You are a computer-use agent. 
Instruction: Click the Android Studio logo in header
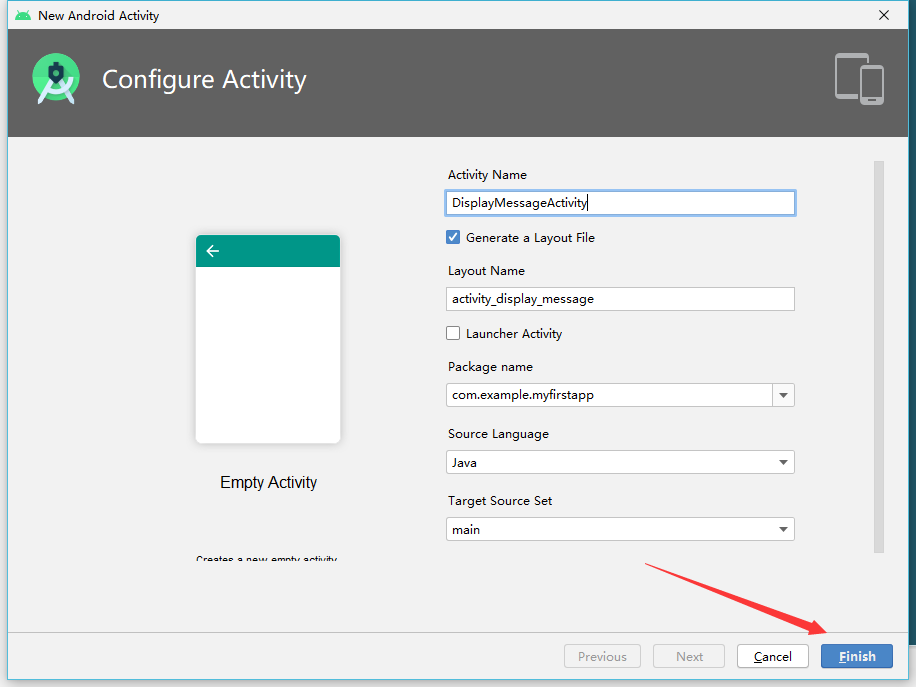click(x=56, y=80)
